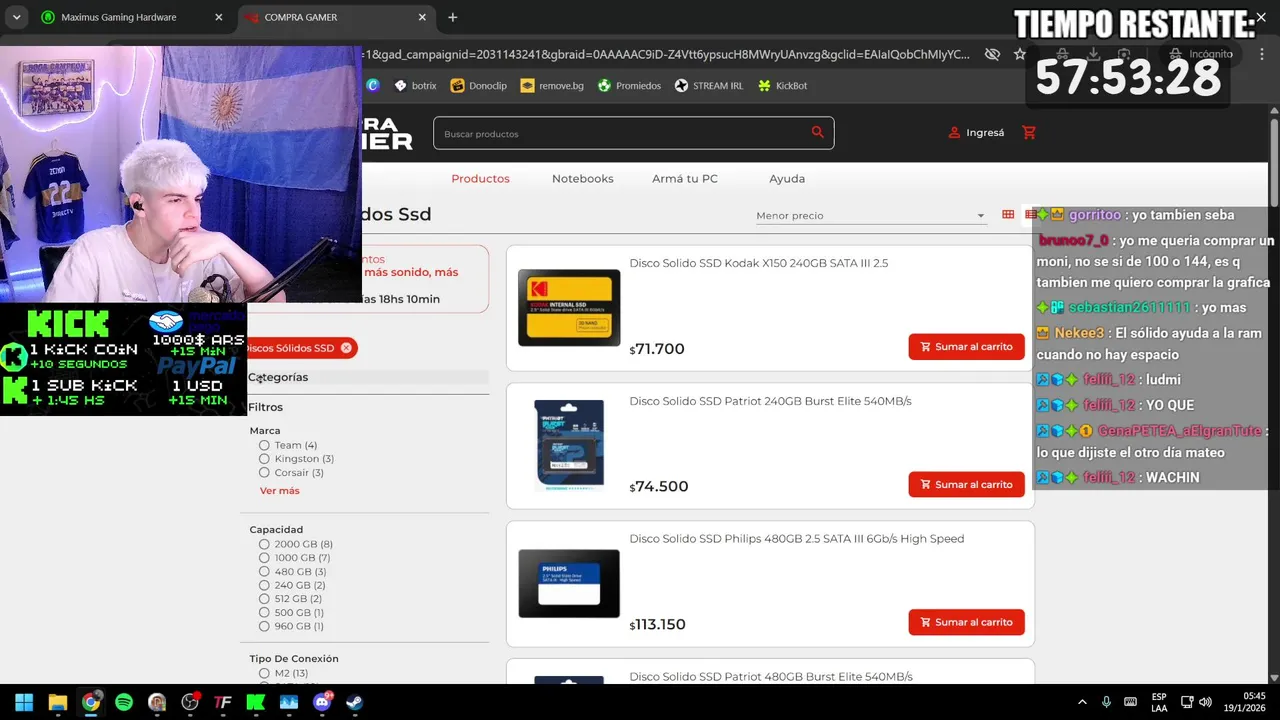Go to Armá tu PC

685,179
